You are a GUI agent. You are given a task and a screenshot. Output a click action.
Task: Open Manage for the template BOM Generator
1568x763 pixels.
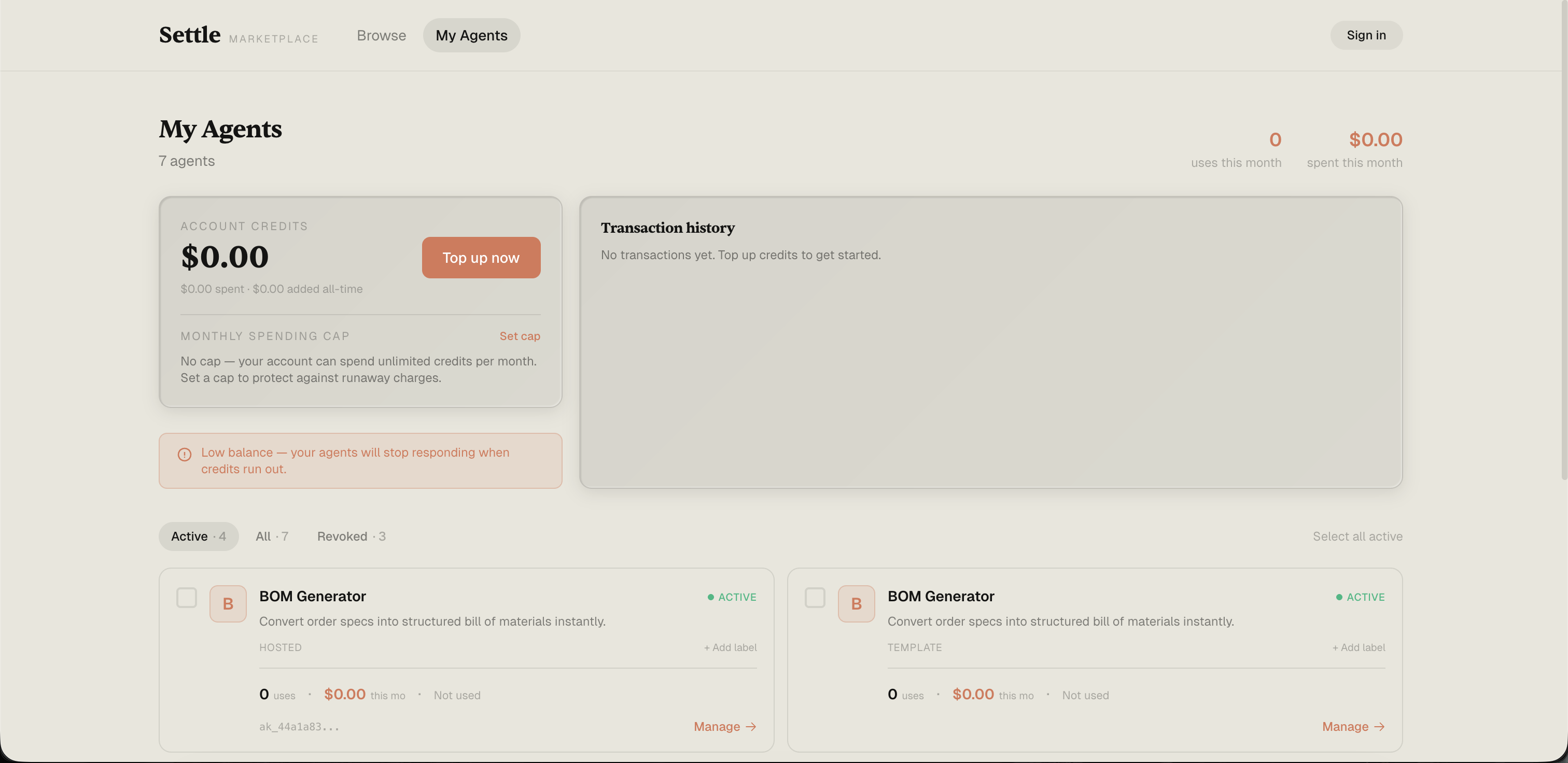(1352, 726)
